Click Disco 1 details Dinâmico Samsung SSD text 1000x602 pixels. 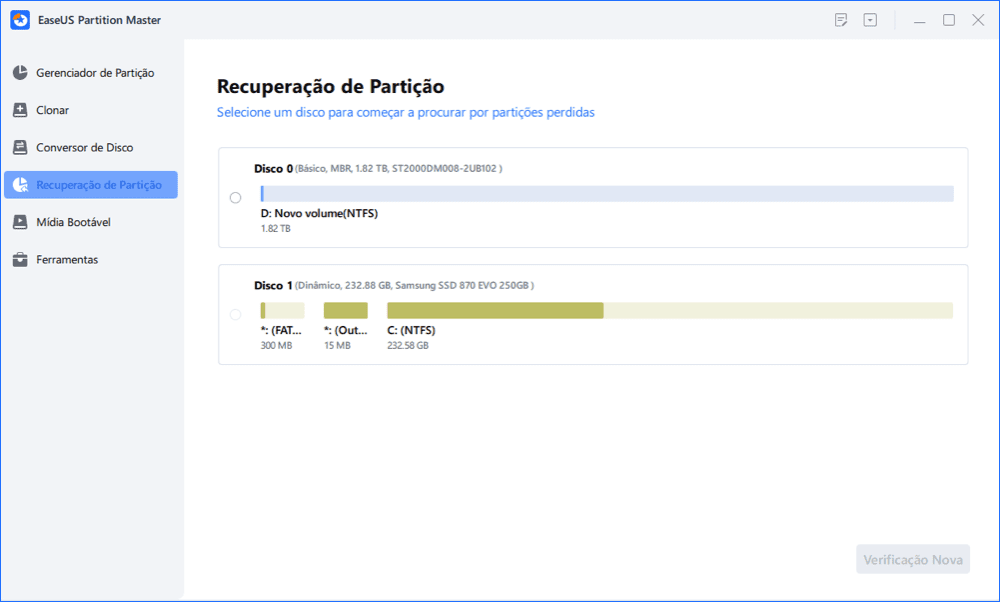pos(415,286)
